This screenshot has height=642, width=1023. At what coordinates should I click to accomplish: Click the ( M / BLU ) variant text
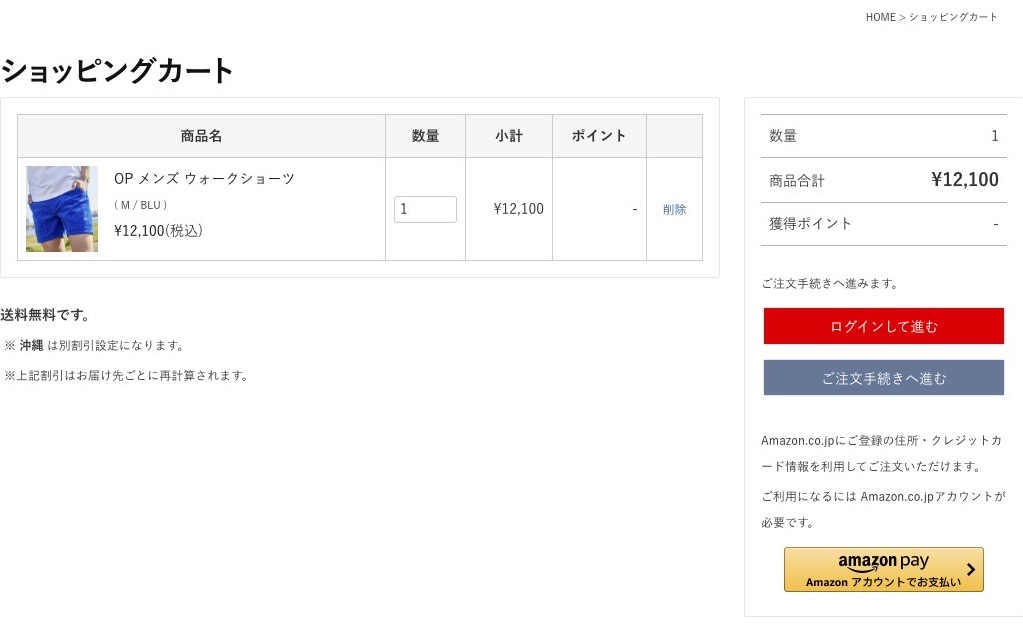141,205
